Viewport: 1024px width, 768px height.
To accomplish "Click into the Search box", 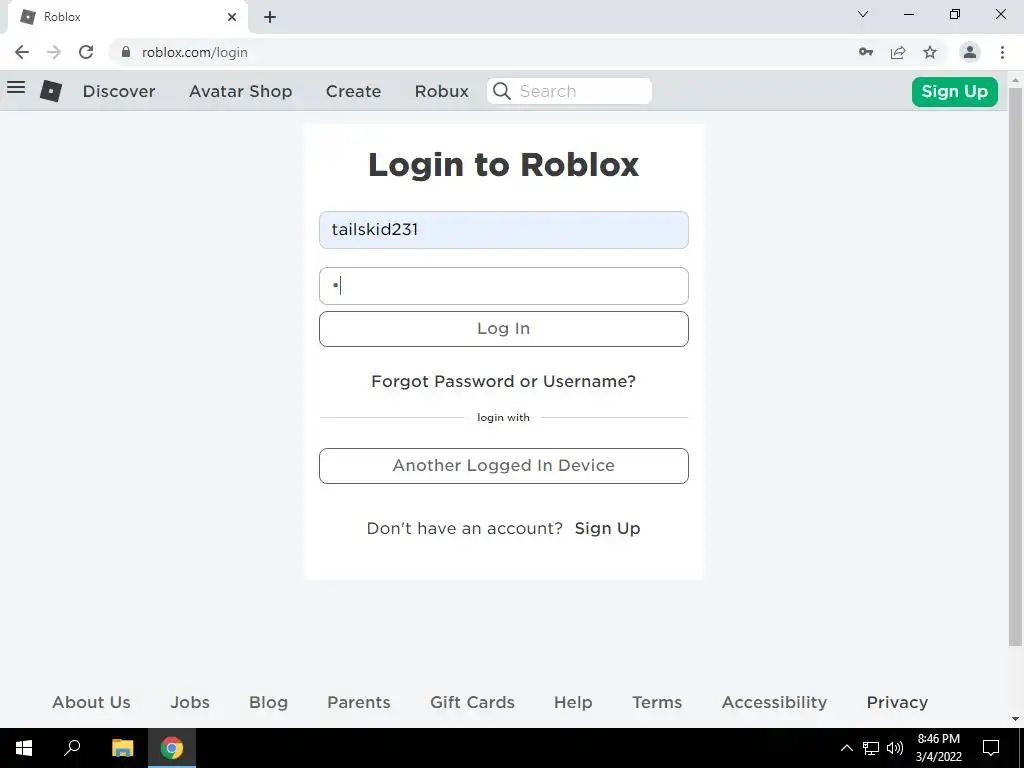I will (x=569, y=91).
